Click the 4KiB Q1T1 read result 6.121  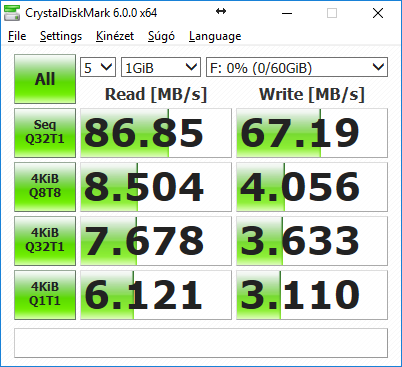(156, 295)
